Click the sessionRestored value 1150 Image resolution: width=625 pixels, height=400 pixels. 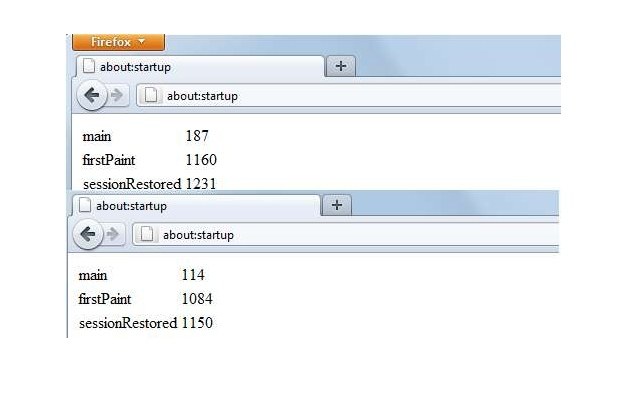tap(197, 323)
